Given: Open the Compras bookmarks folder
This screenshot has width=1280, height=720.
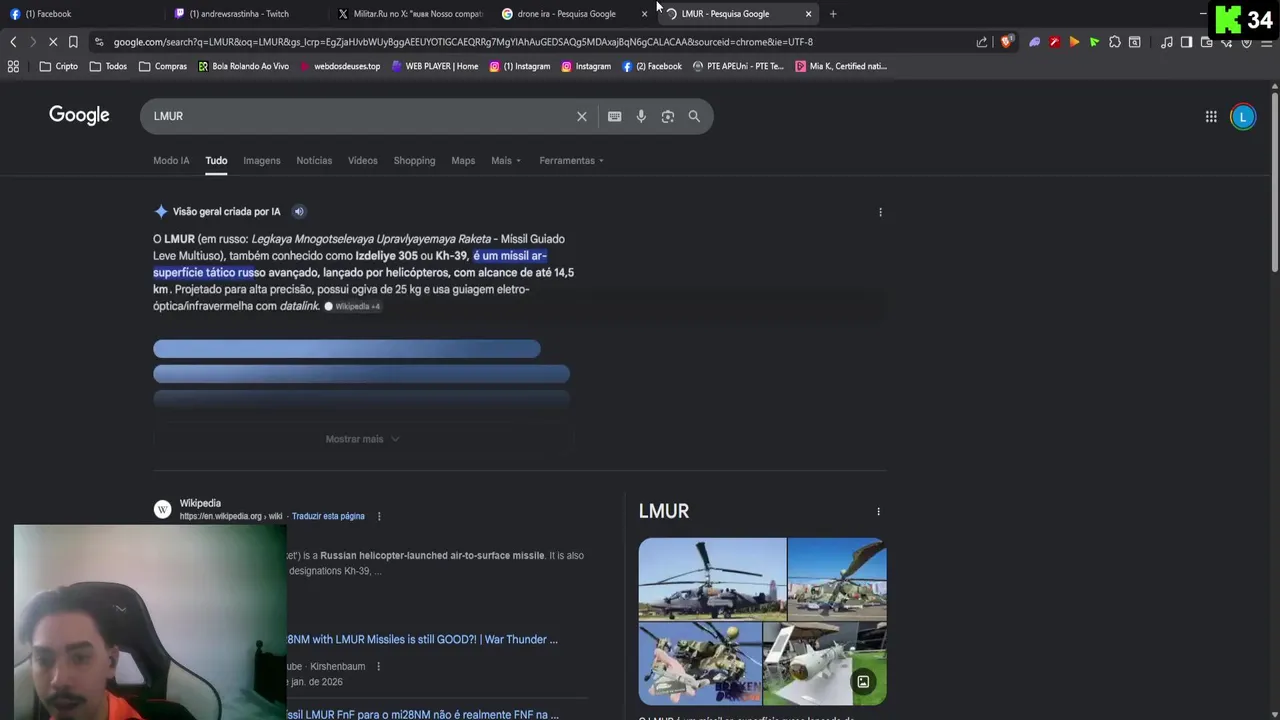Looking at the screenshot, I should (163, 66).
